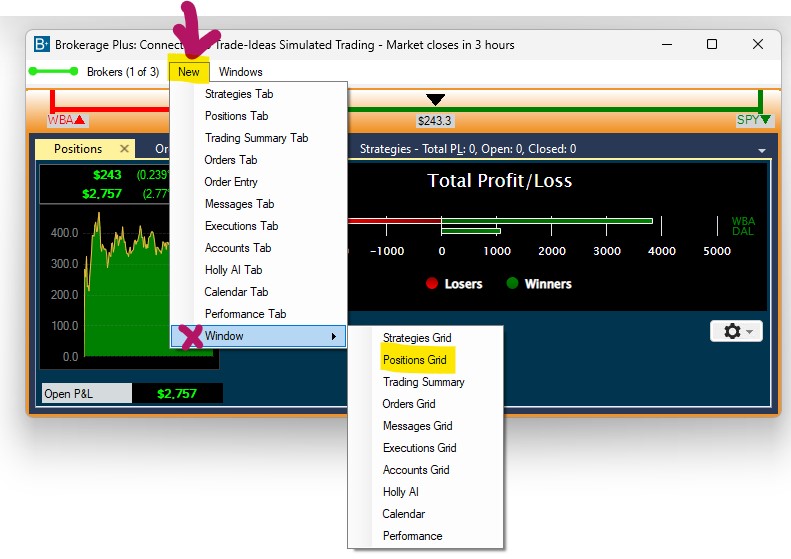Expand the Window submenu arrow

coord(334,336)
